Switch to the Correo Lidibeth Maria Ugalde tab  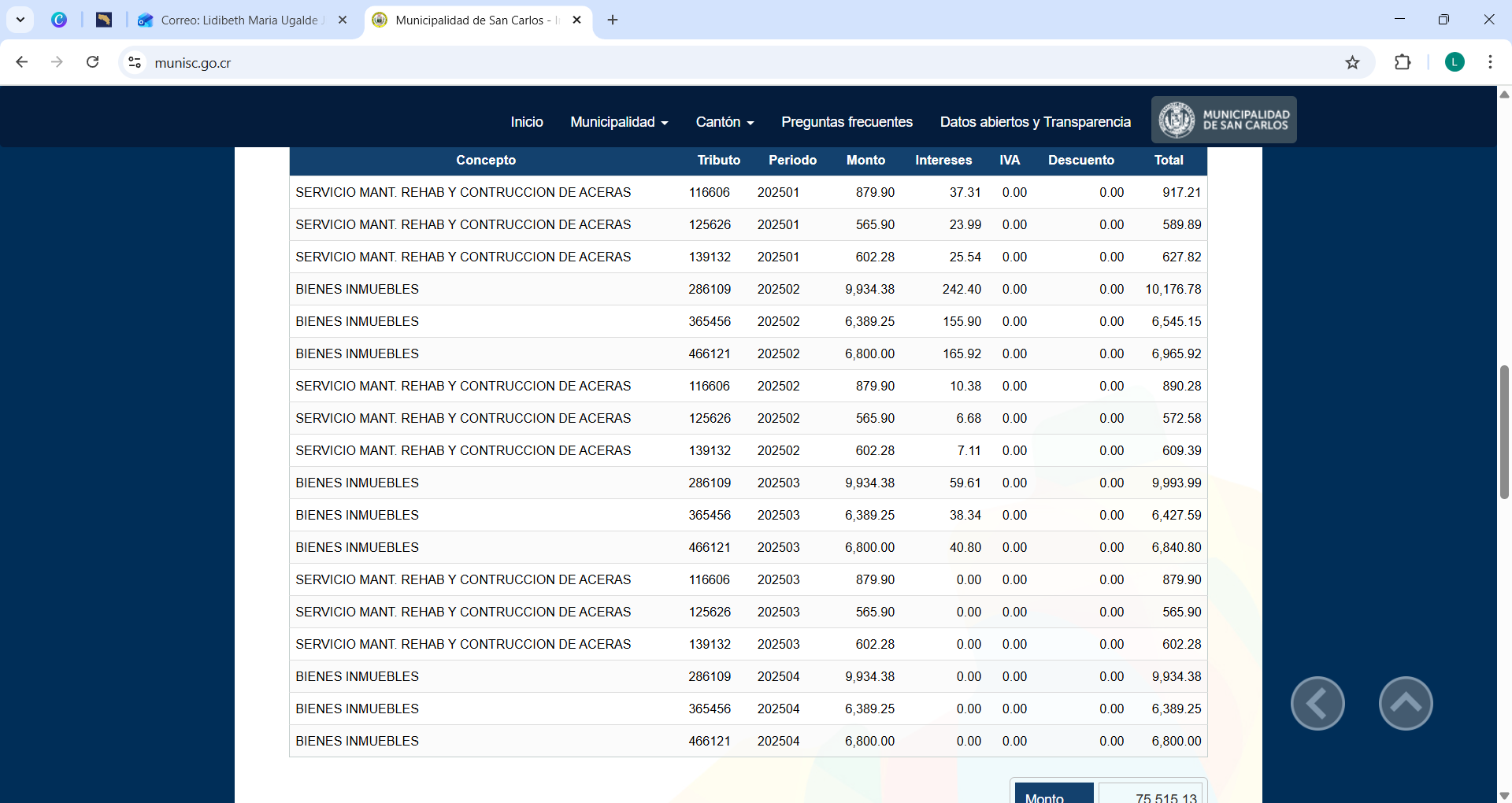(x=240, y=20)
